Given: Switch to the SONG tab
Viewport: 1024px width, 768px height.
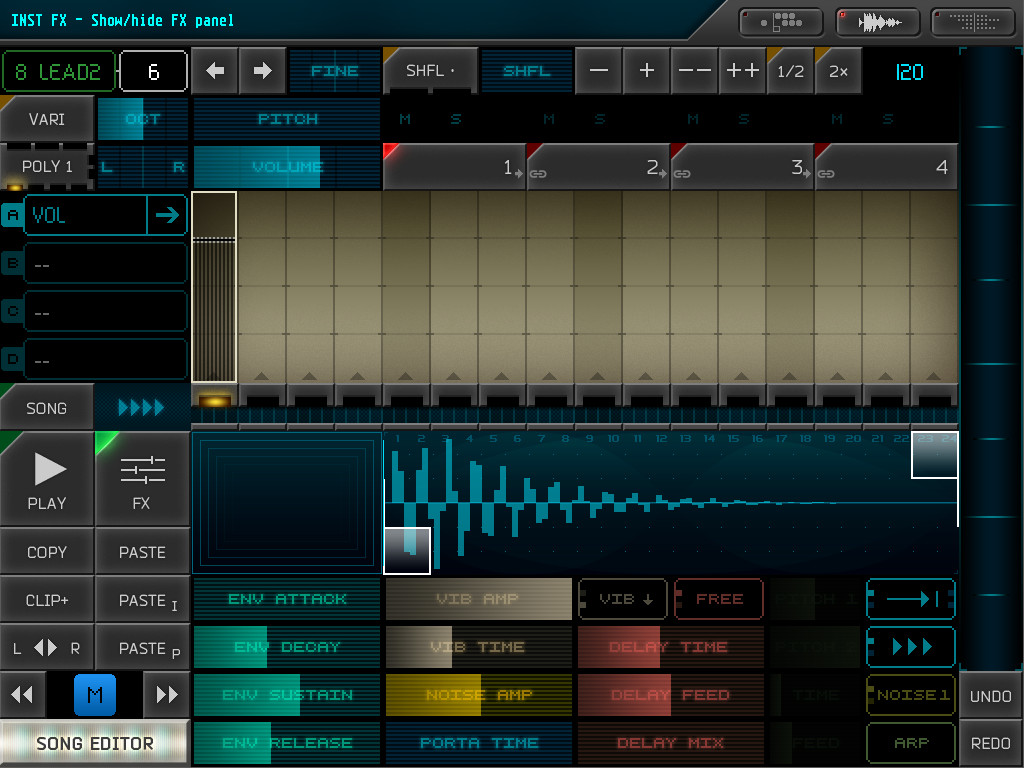Looking at the screenshot, I should pyautogui.click(x=46, y=407).
